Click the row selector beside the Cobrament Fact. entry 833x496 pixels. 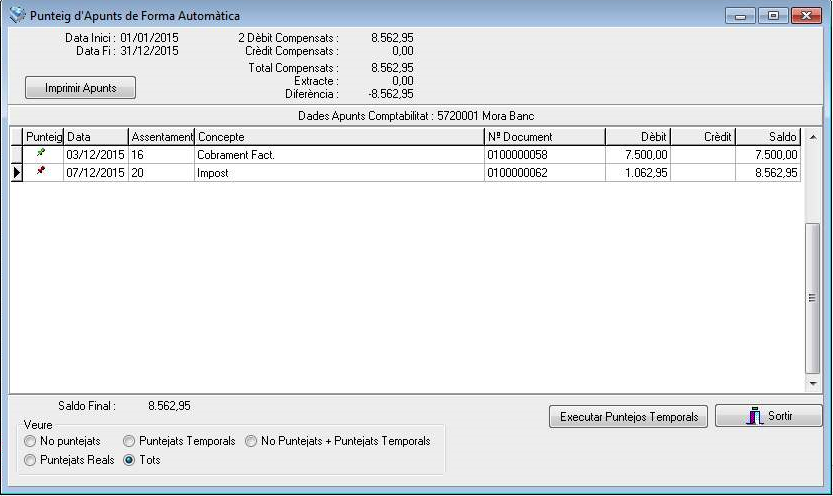click(16, 155)
